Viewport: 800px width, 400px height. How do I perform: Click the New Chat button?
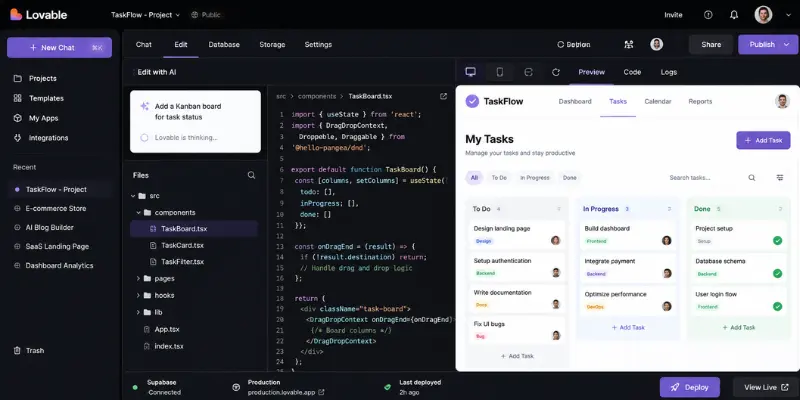59,47
